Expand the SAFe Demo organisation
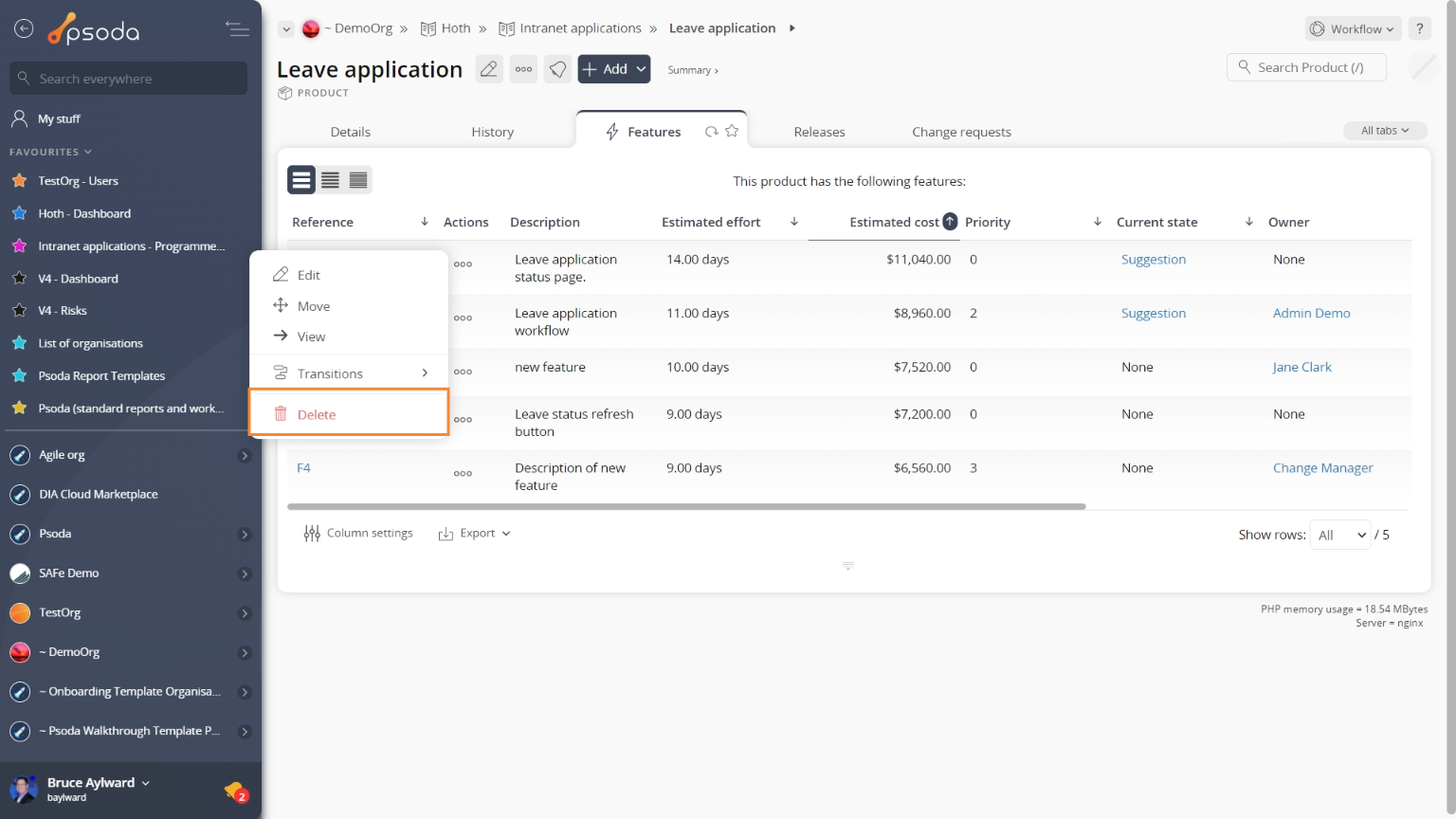Viewport: 1456px width, 819px height. 245,574
